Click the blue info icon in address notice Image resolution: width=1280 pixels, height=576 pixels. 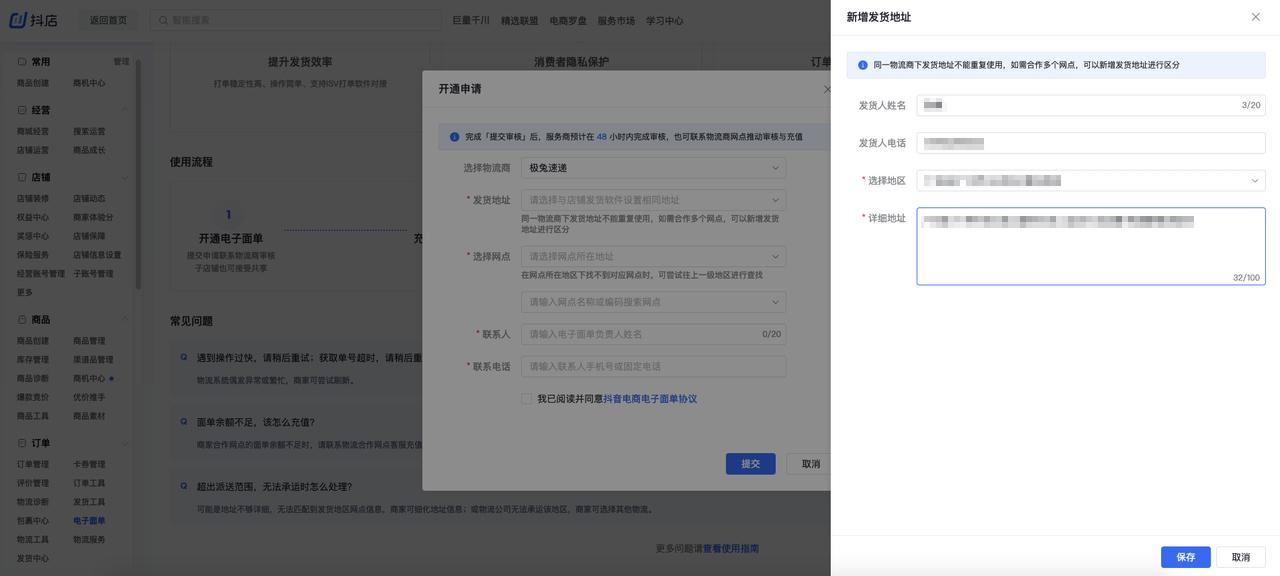click(x=862, y=65)
